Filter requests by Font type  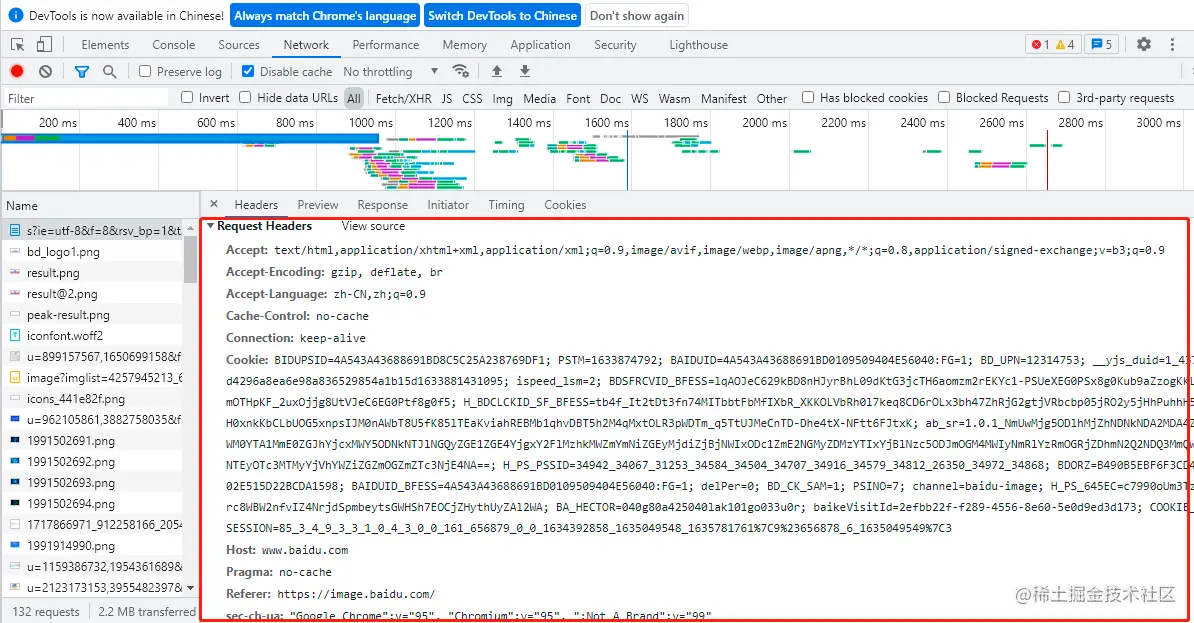(x=578, y=98)
